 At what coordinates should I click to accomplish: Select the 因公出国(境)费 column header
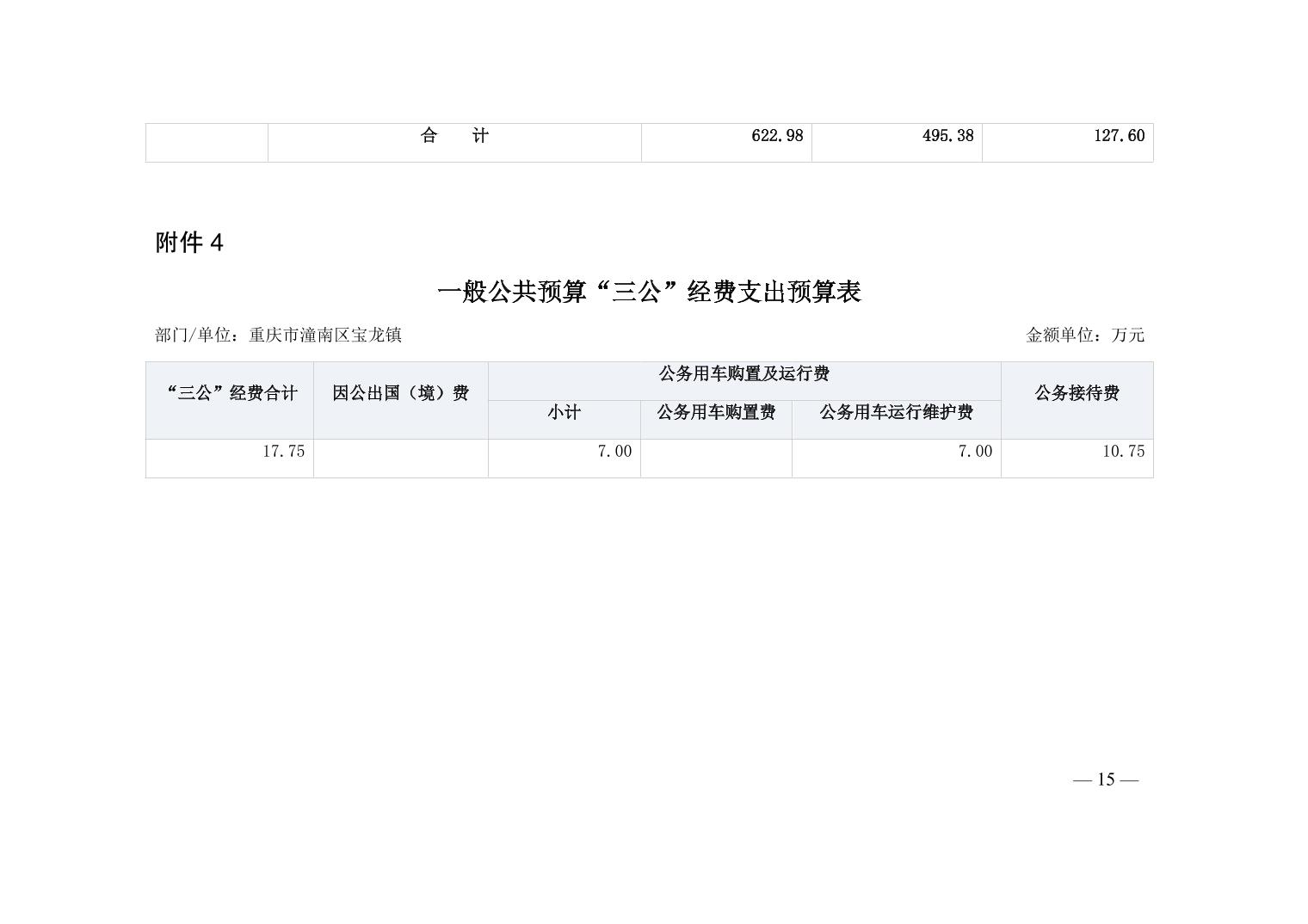point(400,394)
